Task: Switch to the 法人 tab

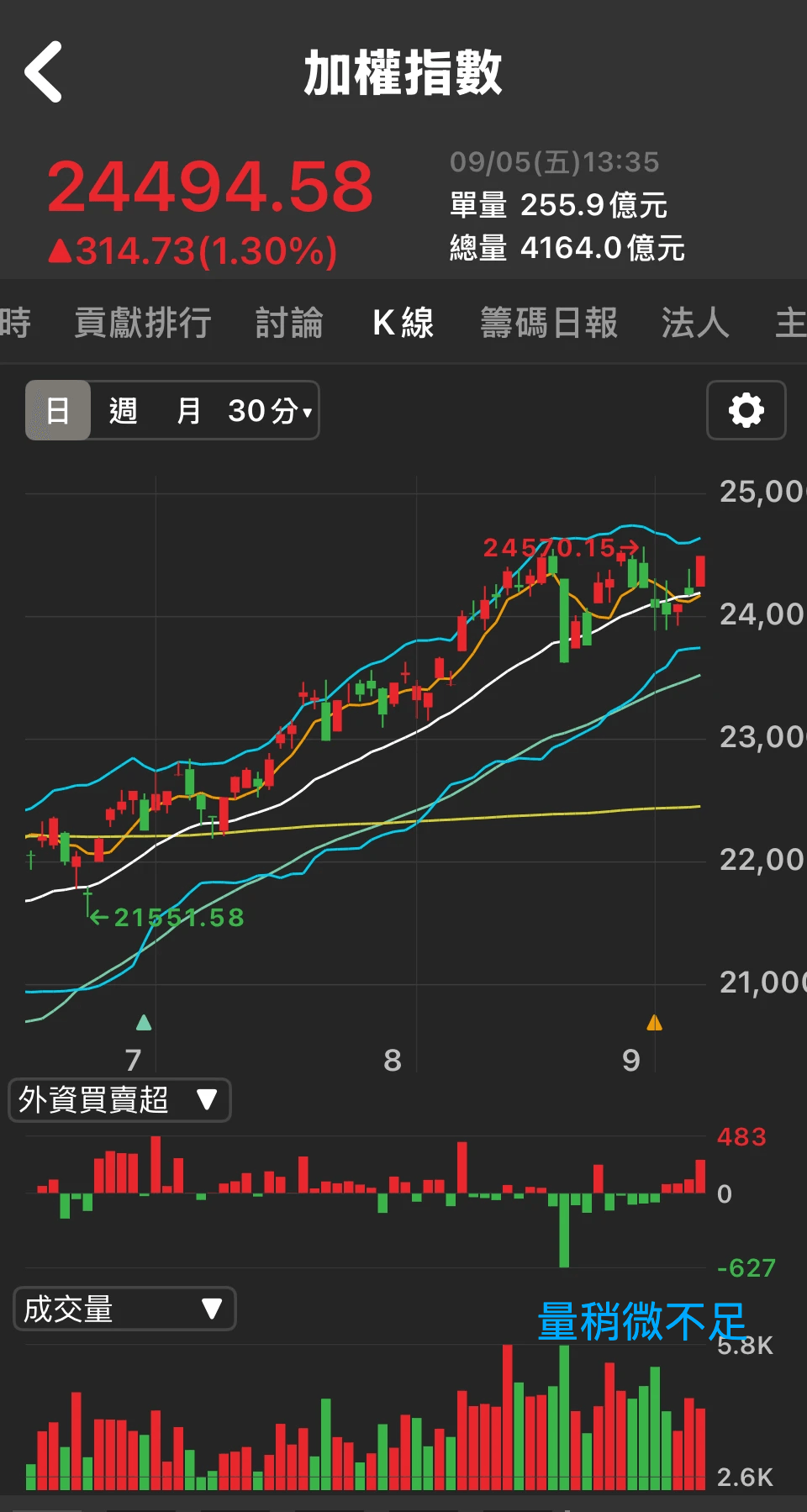Action: tap(695, 323)
